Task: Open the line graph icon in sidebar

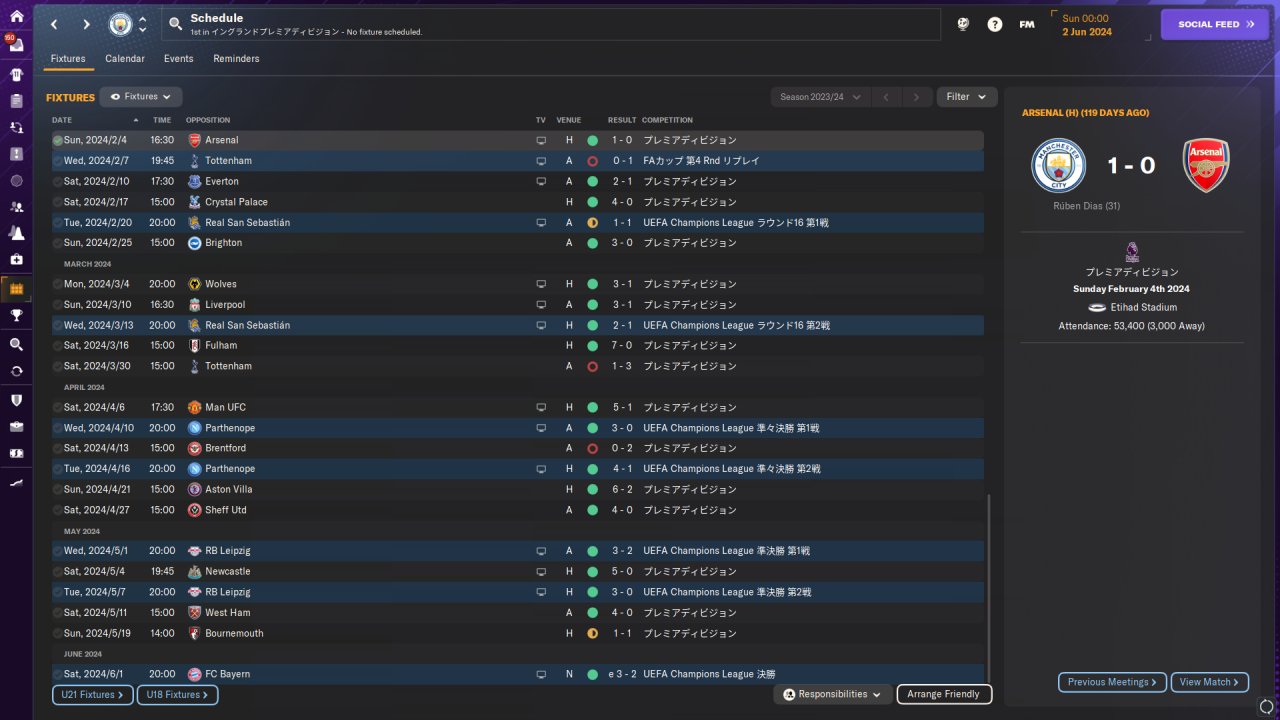Action: 16,483
